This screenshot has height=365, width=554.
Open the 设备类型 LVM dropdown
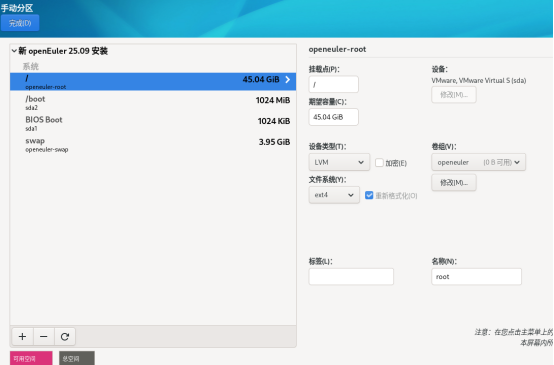[339, 162]
